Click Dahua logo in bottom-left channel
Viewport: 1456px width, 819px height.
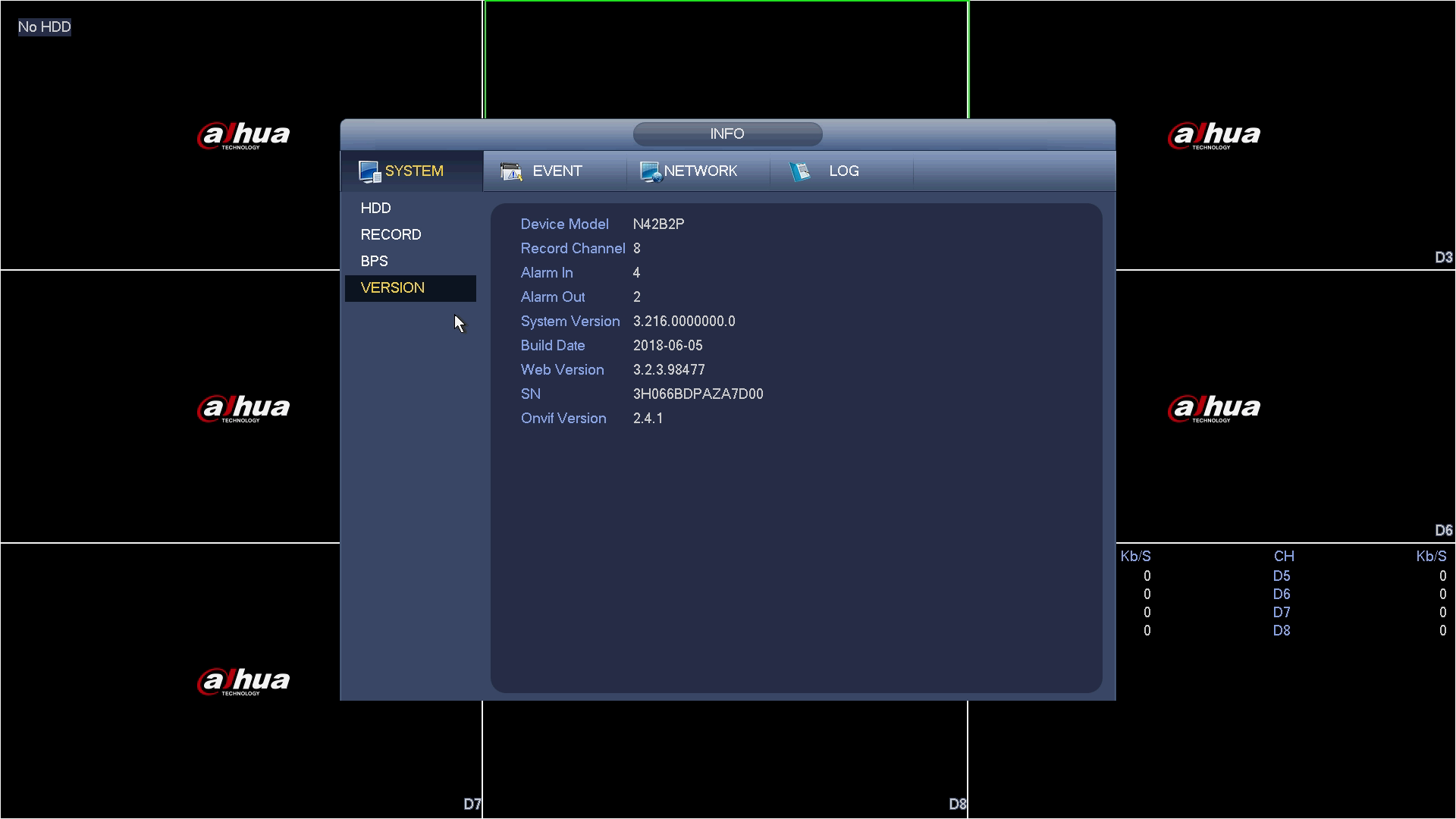pyautogui.click(x=243, y=682)
